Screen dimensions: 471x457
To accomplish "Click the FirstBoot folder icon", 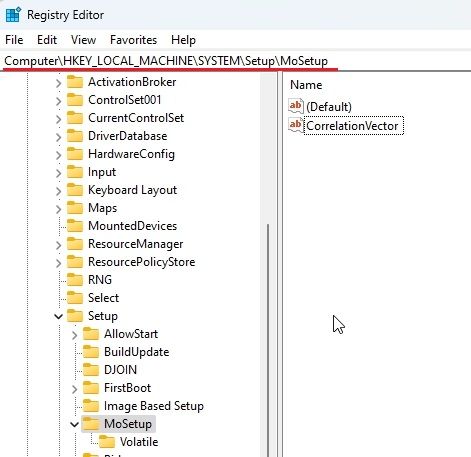I will [91, 388].
